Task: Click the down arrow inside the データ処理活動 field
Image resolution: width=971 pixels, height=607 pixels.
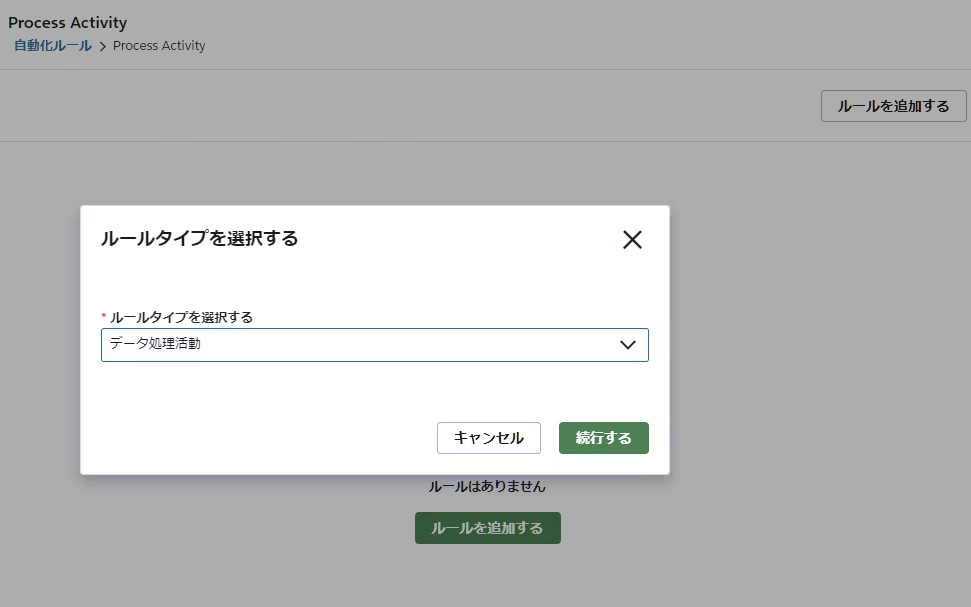Action: click(628, 345)
